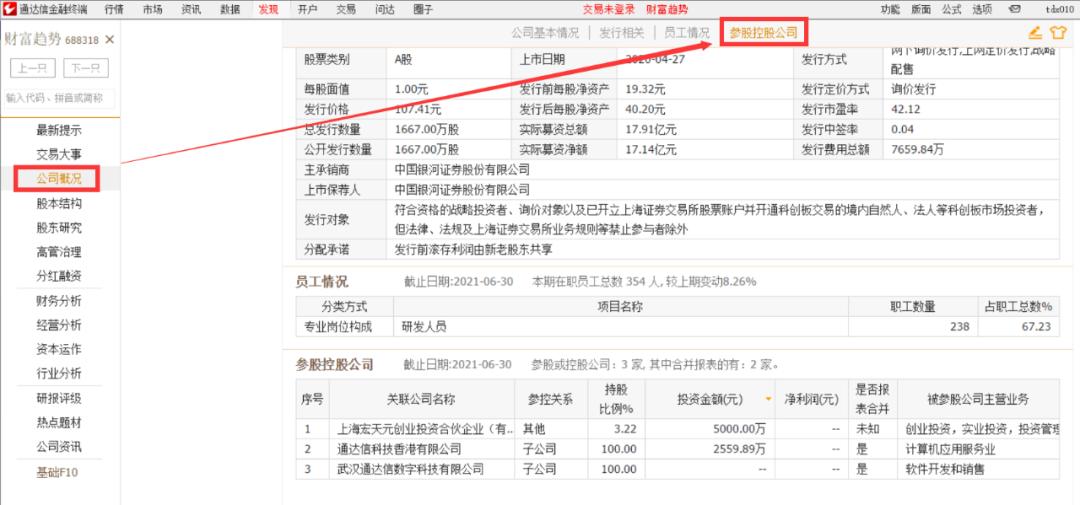Open 行业分析 in the sidebar

click(59, 373)
